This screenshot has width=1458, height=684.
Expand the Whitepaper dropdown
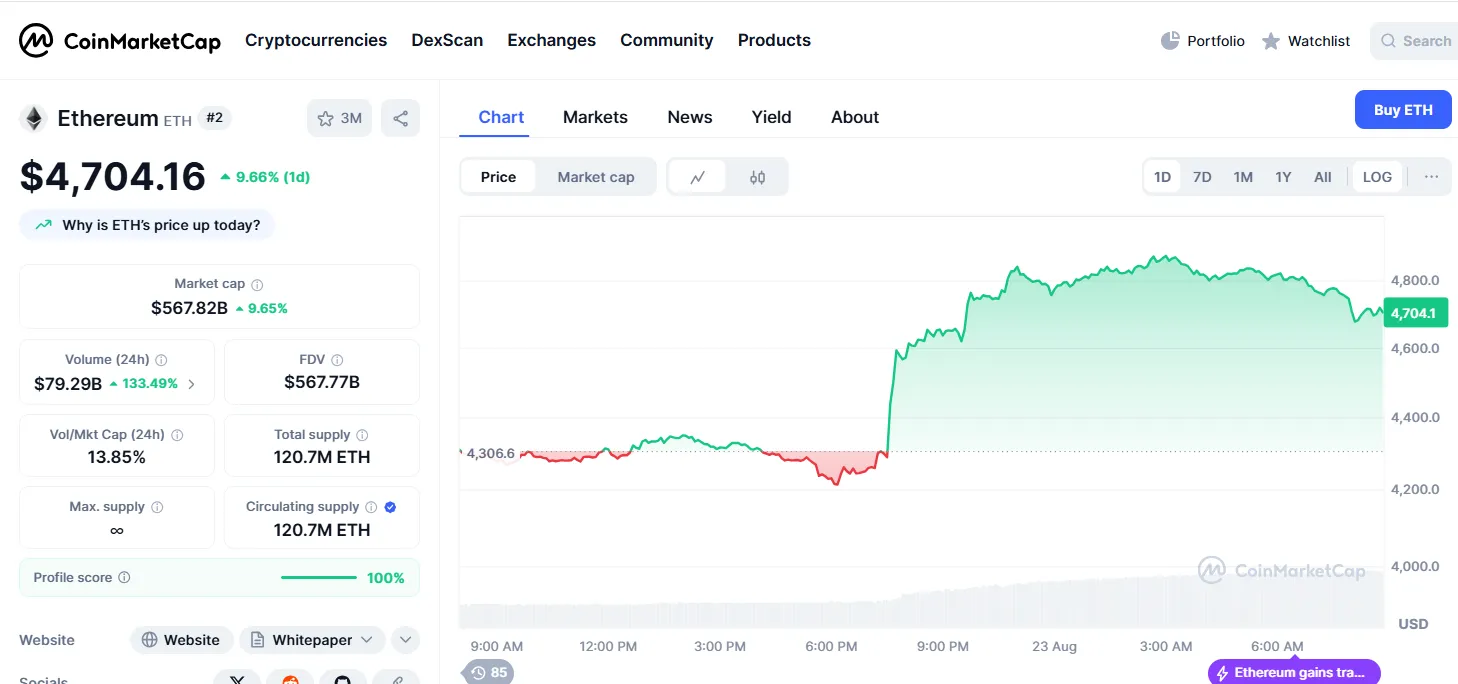pyautogui.click(x=313, y=640)
